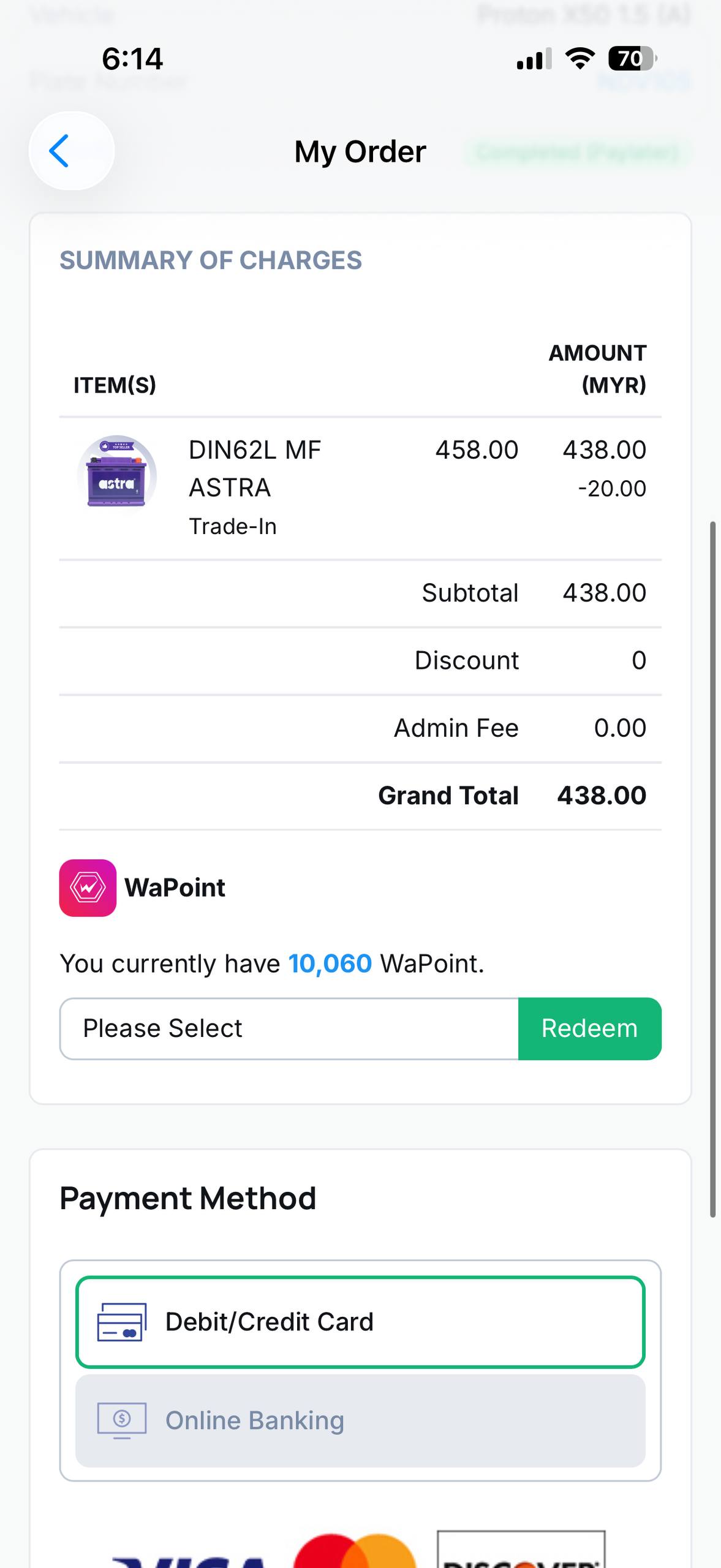Select Debit/Credit Card payment method
This screenshot has height=1568, width=721.
pyautogui.click(x=360, y=1322)
